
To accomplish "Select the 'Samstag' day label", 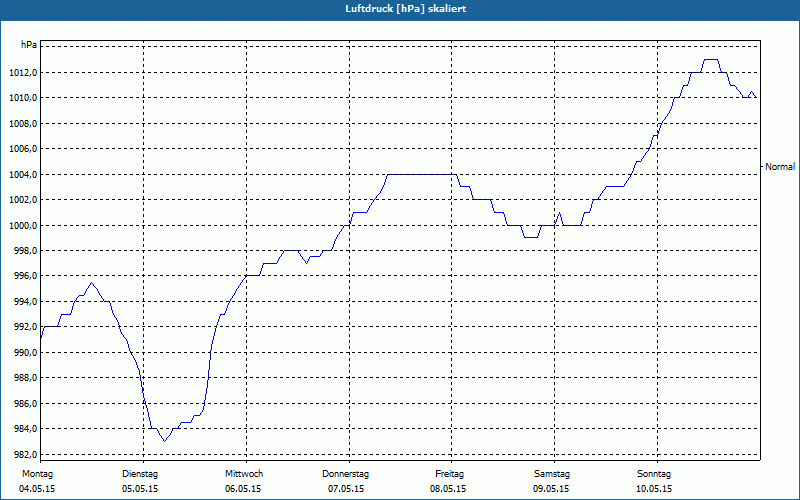I will (x=552, y=474).
